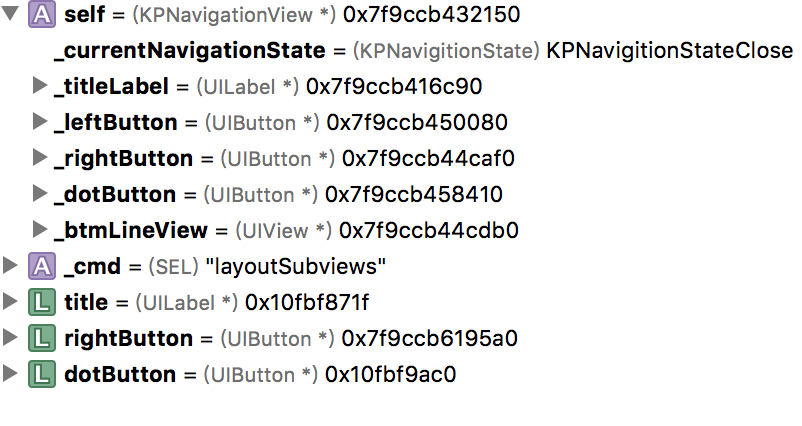802x426 pixels.
Task: Expand the _leftButton disclosure triangle
Action: pos(39,121)
